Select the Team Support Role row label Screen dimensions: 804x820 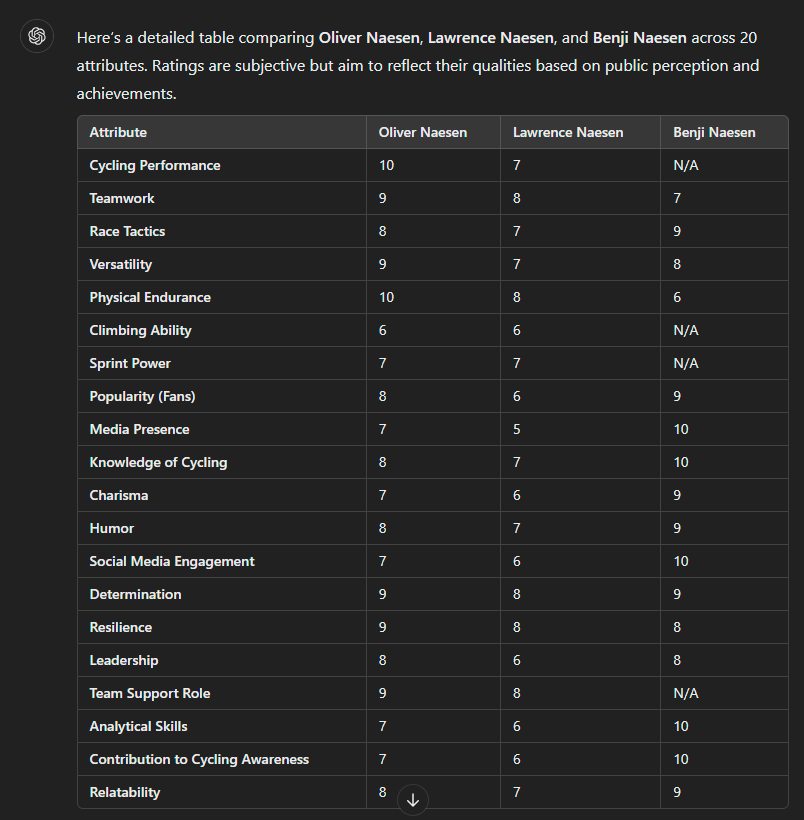(x=150, y=693)
